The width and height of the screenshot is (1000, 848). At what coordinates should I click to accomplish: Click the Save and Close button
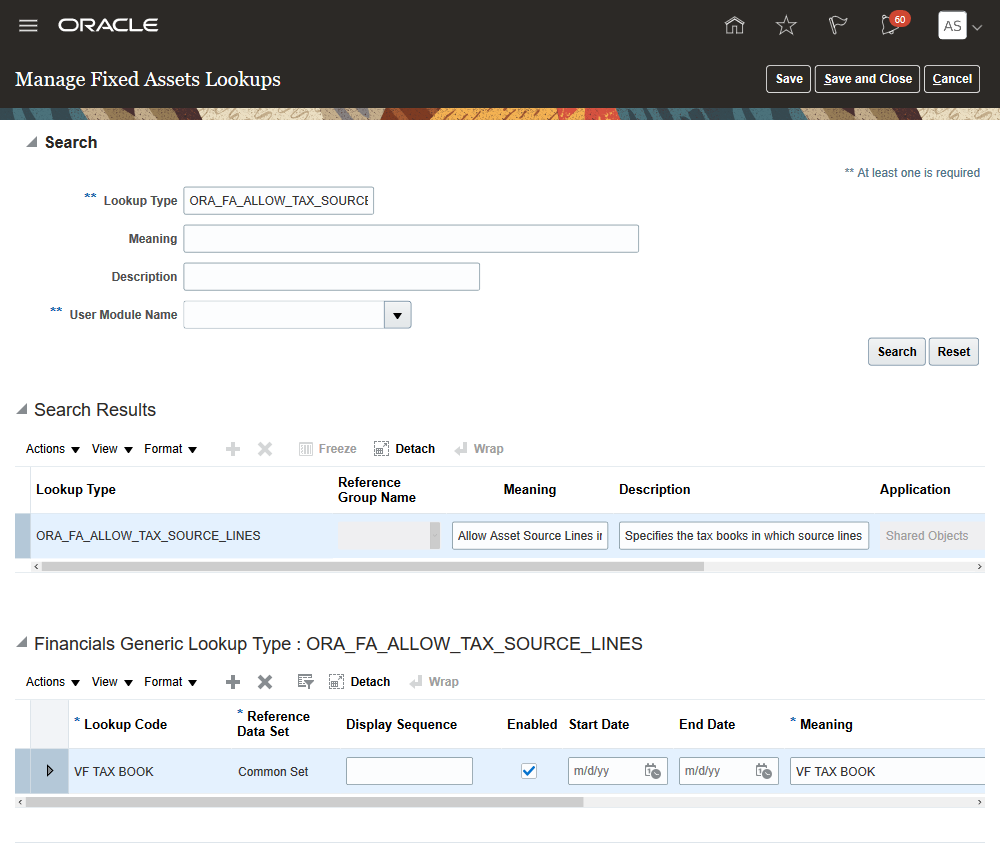pyautogui.click(x=868, y=79)
